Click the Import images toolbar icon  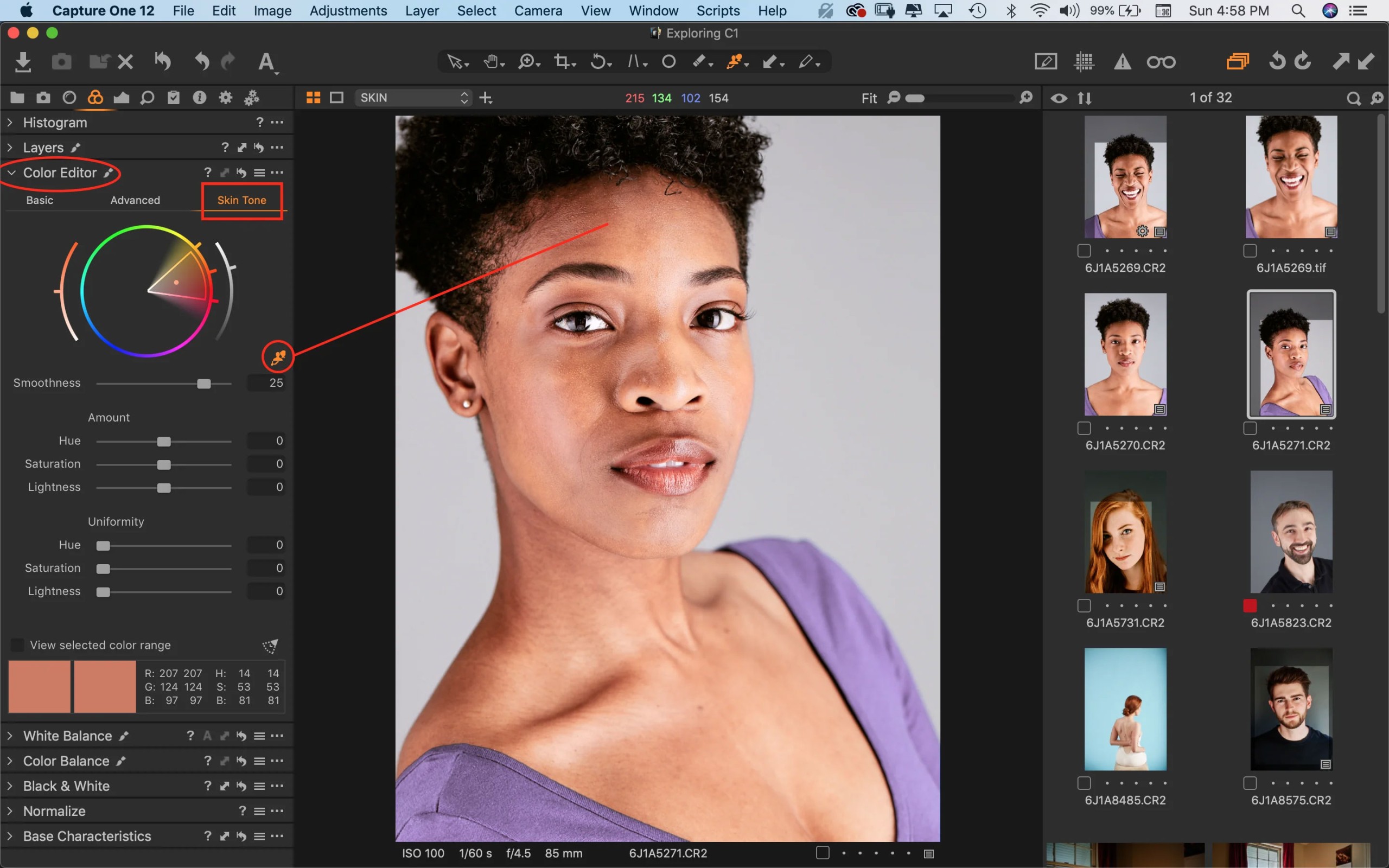tap(23, 61)
